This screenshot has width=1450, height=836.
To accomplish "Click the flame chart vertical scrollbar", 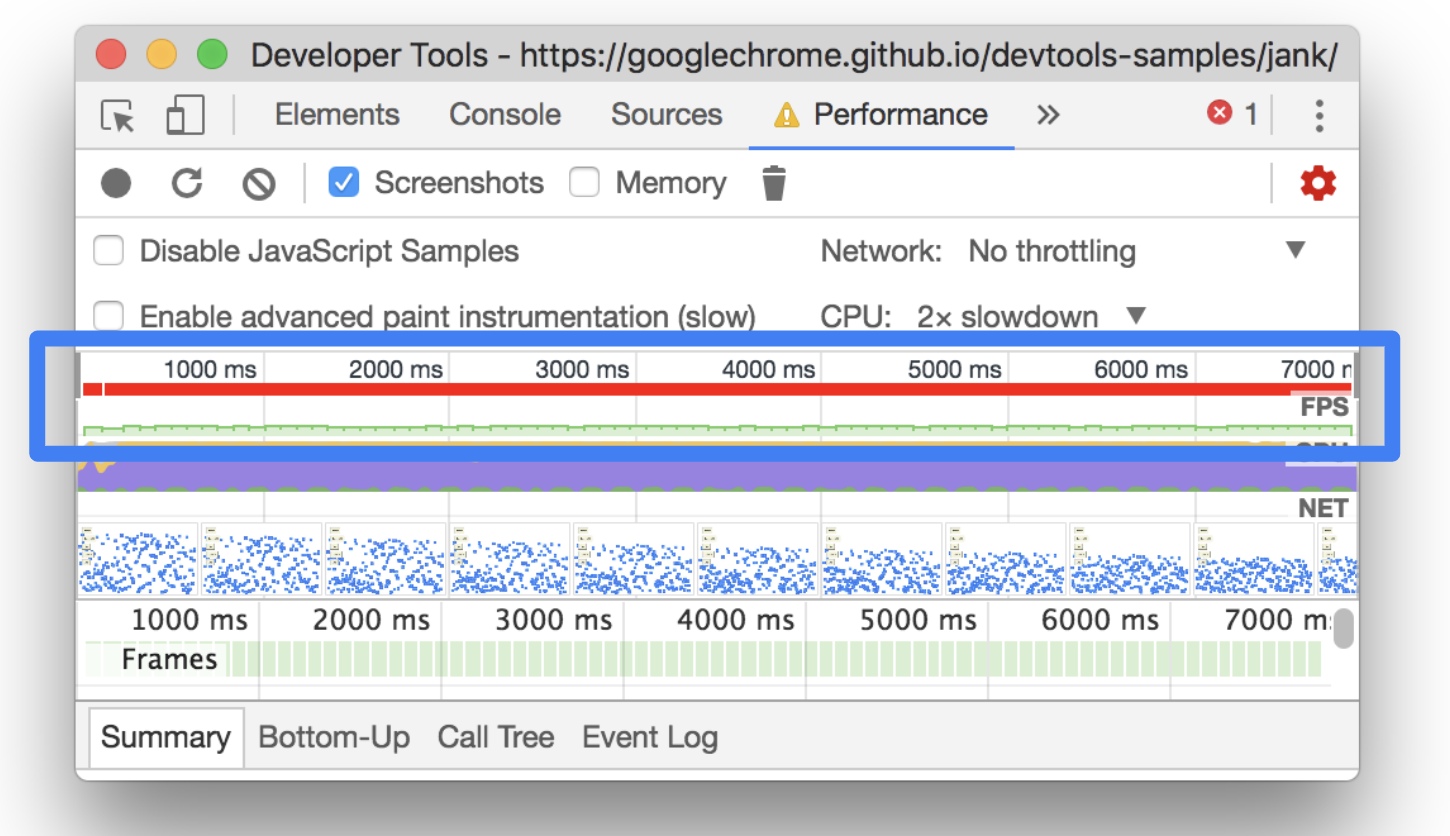I will pyautogui.click(x=1343, y=628).
